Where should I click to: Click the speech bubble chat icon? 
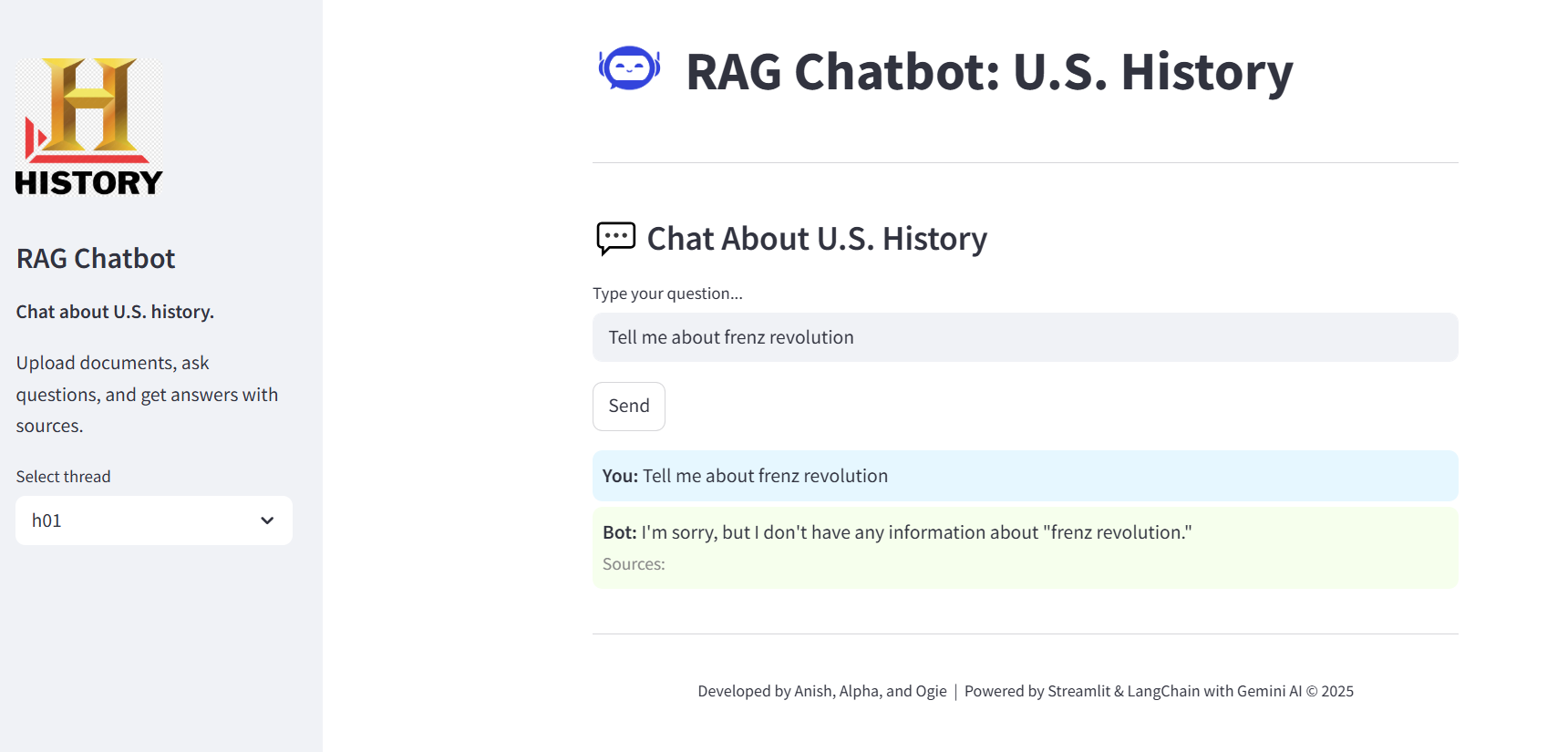point(615,238)
